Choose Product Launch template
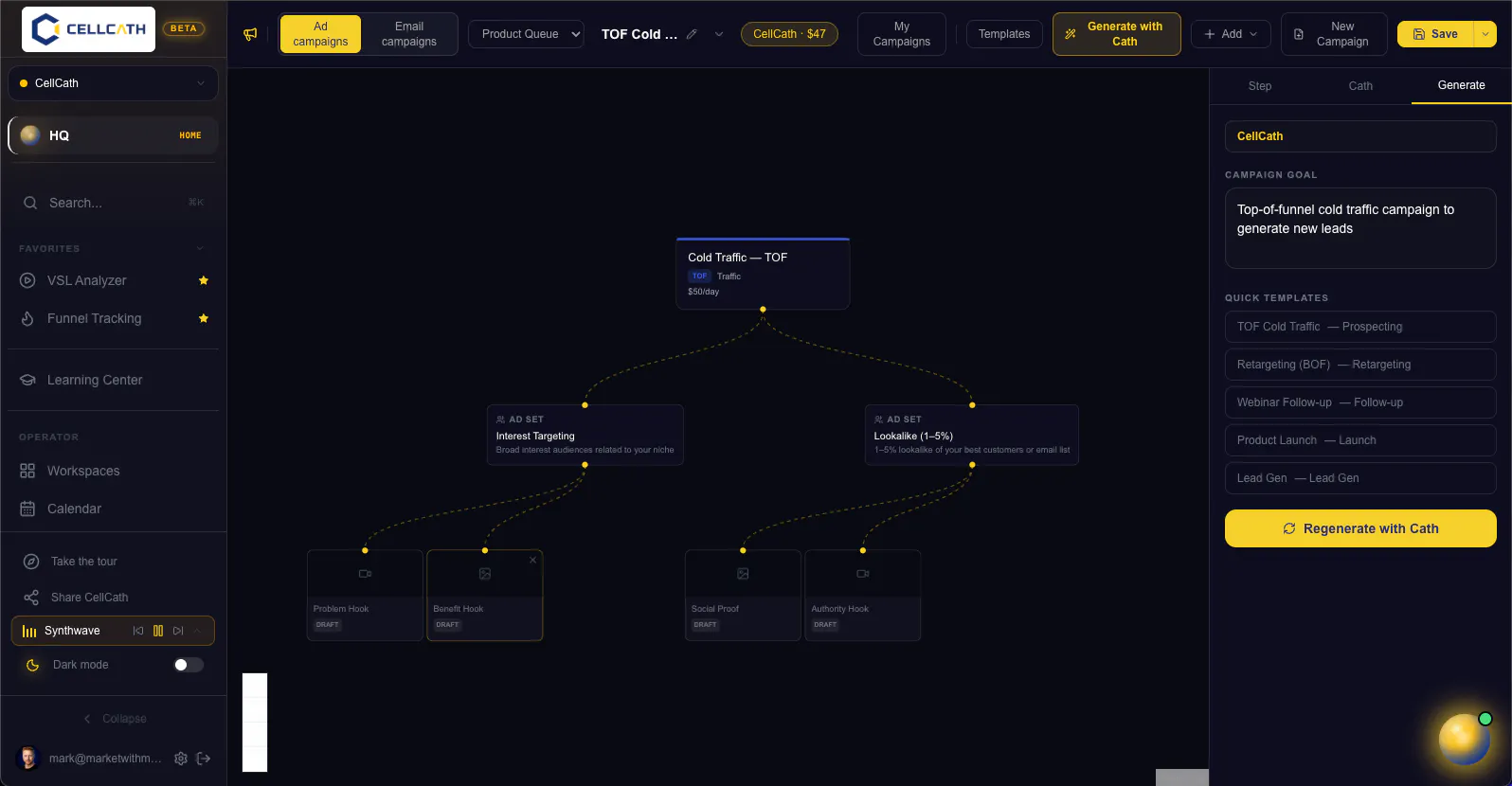The height and width of the screenshot is (786, 1512). click(x=1360, y=440)
